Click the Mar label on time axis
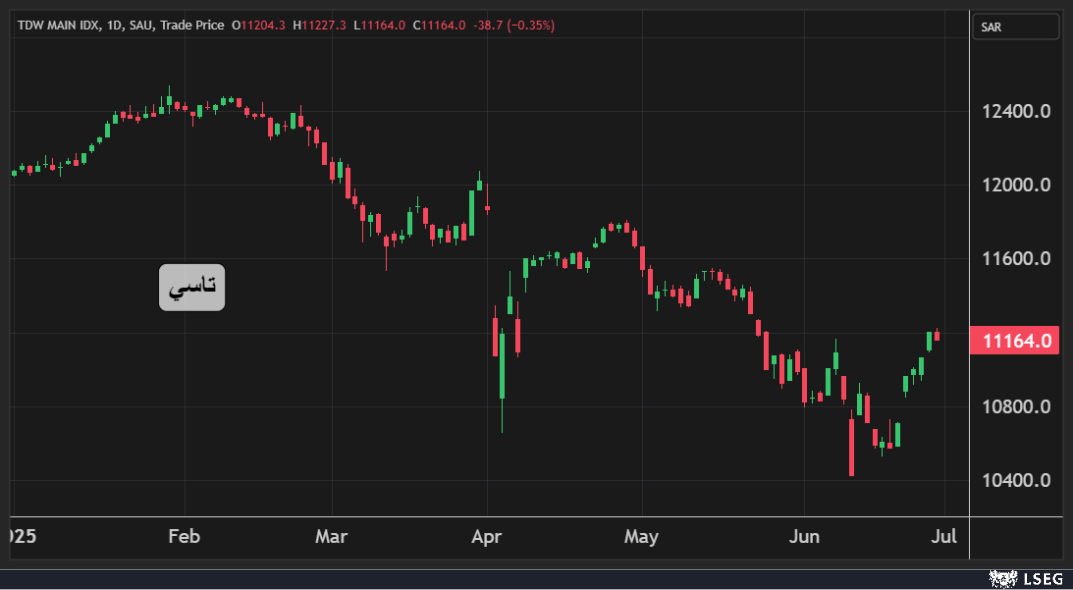The height and width of the screenshot is (590, 1073). click(x=331, y=537)
